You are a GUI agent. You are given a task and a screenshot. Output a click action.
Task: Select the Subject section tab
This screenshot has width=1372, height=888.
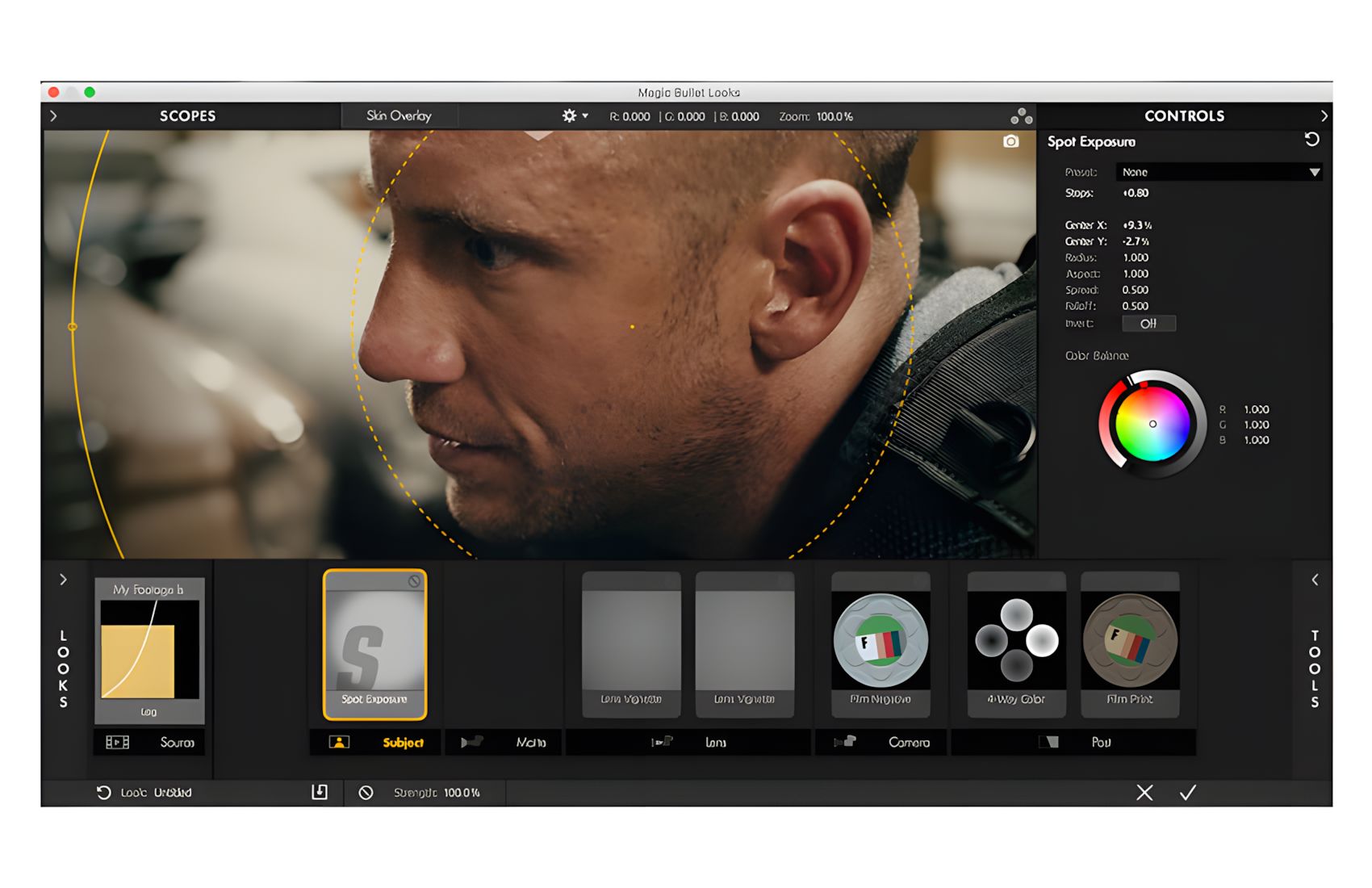375,742
